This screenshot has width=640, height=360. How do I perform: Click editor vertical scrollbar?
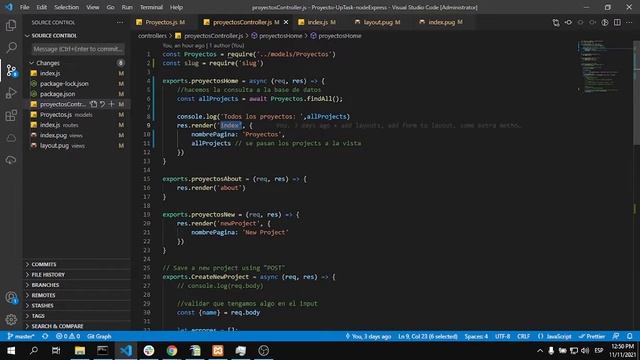636,92
